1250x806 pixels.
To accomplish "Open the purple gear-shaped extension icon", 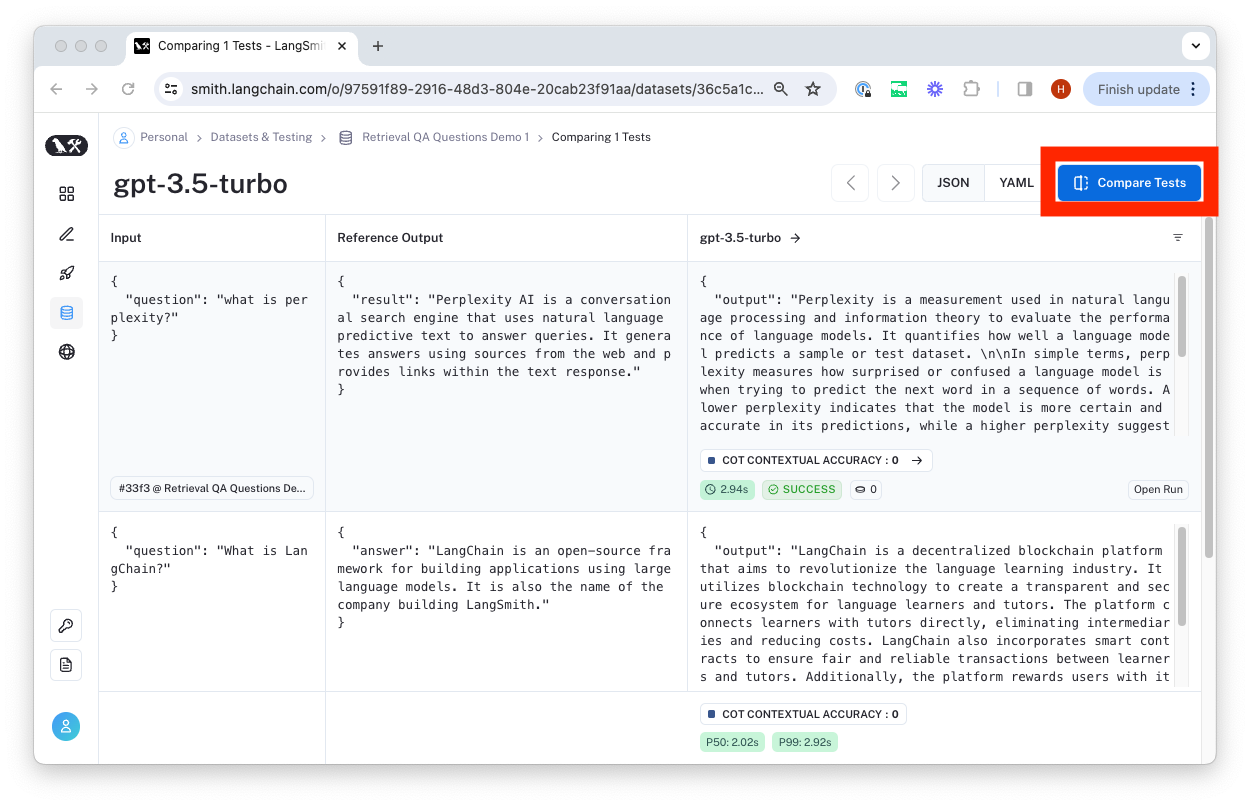I will 935,89.
